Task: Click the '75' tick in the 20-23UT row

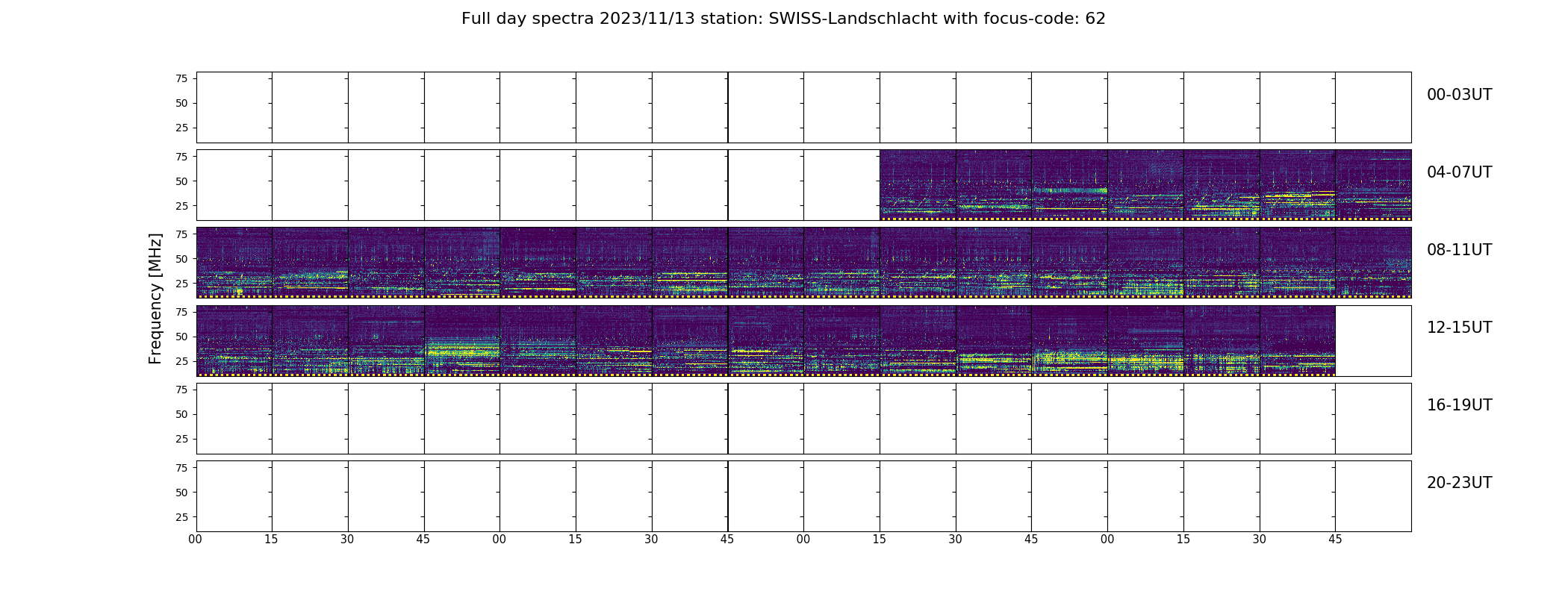Action: pos(181,466)
